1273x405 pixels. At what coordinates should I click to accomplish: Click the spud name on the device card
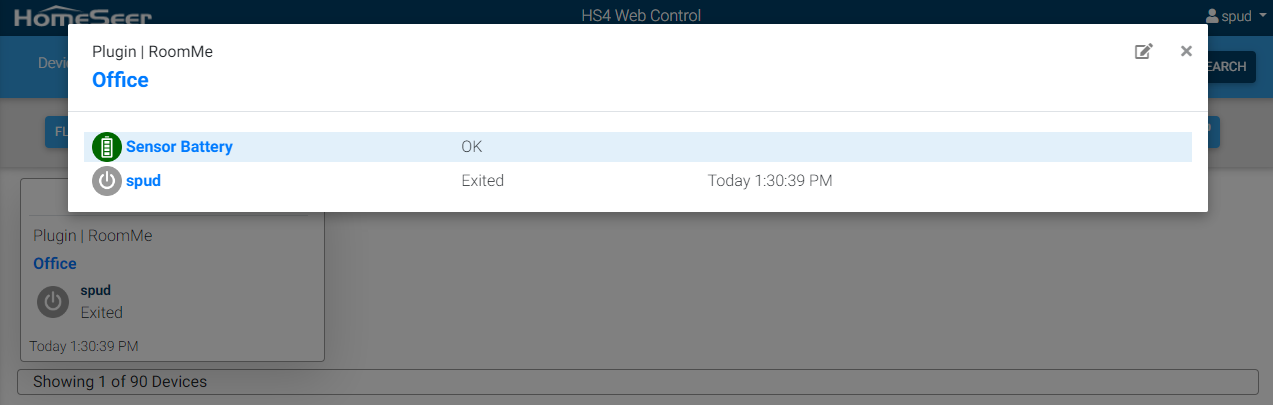[95, 291]
